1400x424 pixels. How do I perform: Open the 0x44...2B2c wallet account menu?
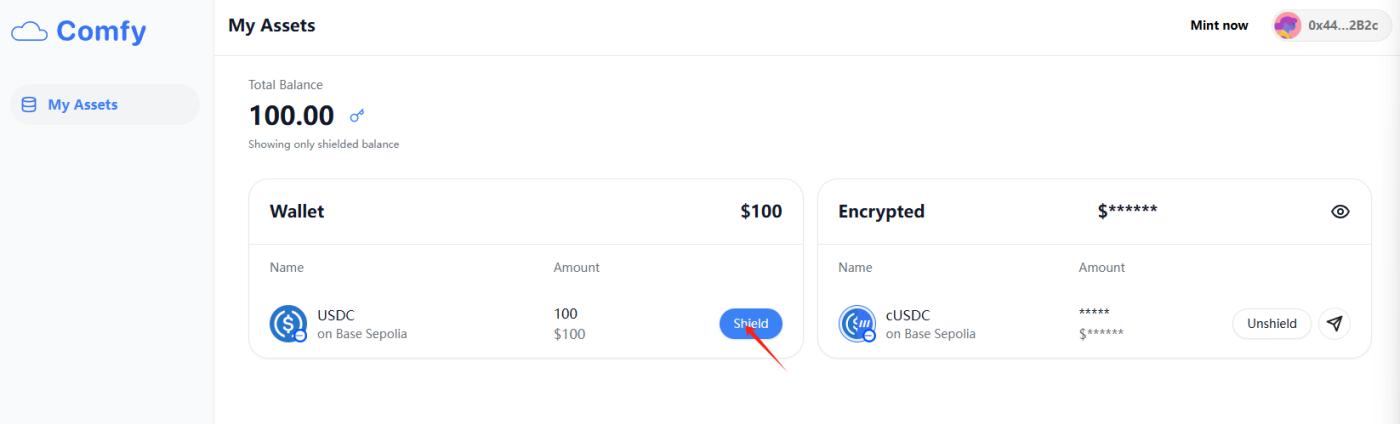click(x=1342, y=26)
